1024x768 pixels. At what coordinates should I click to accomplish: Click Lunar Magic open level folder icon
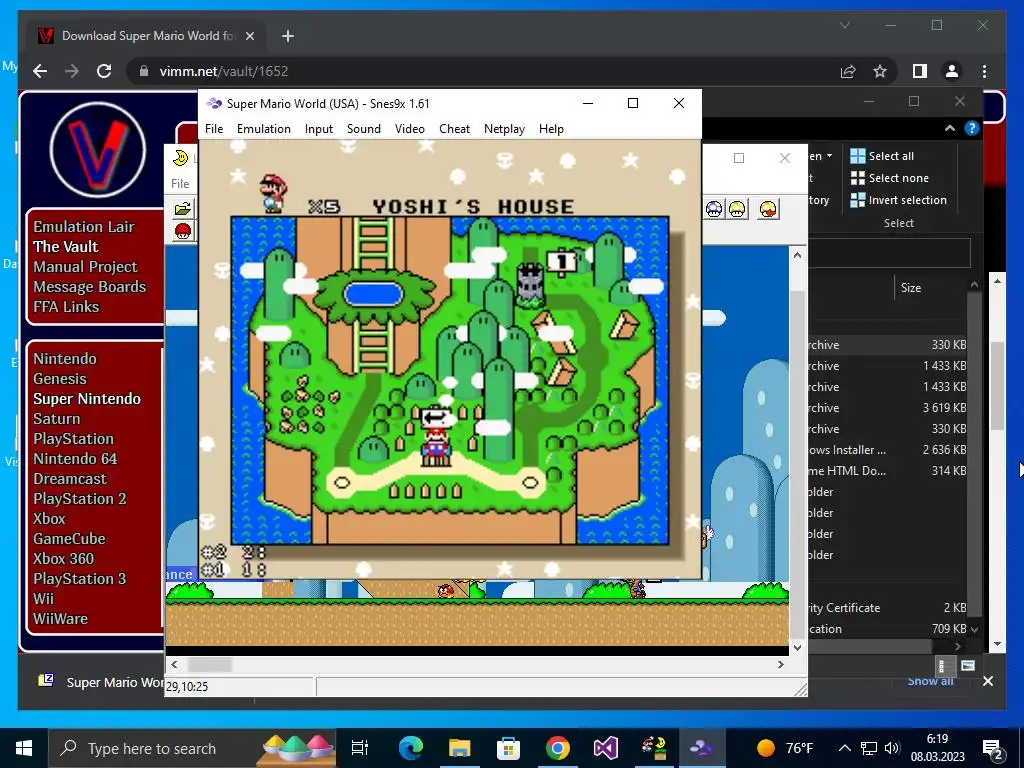(x=182, y=209)
